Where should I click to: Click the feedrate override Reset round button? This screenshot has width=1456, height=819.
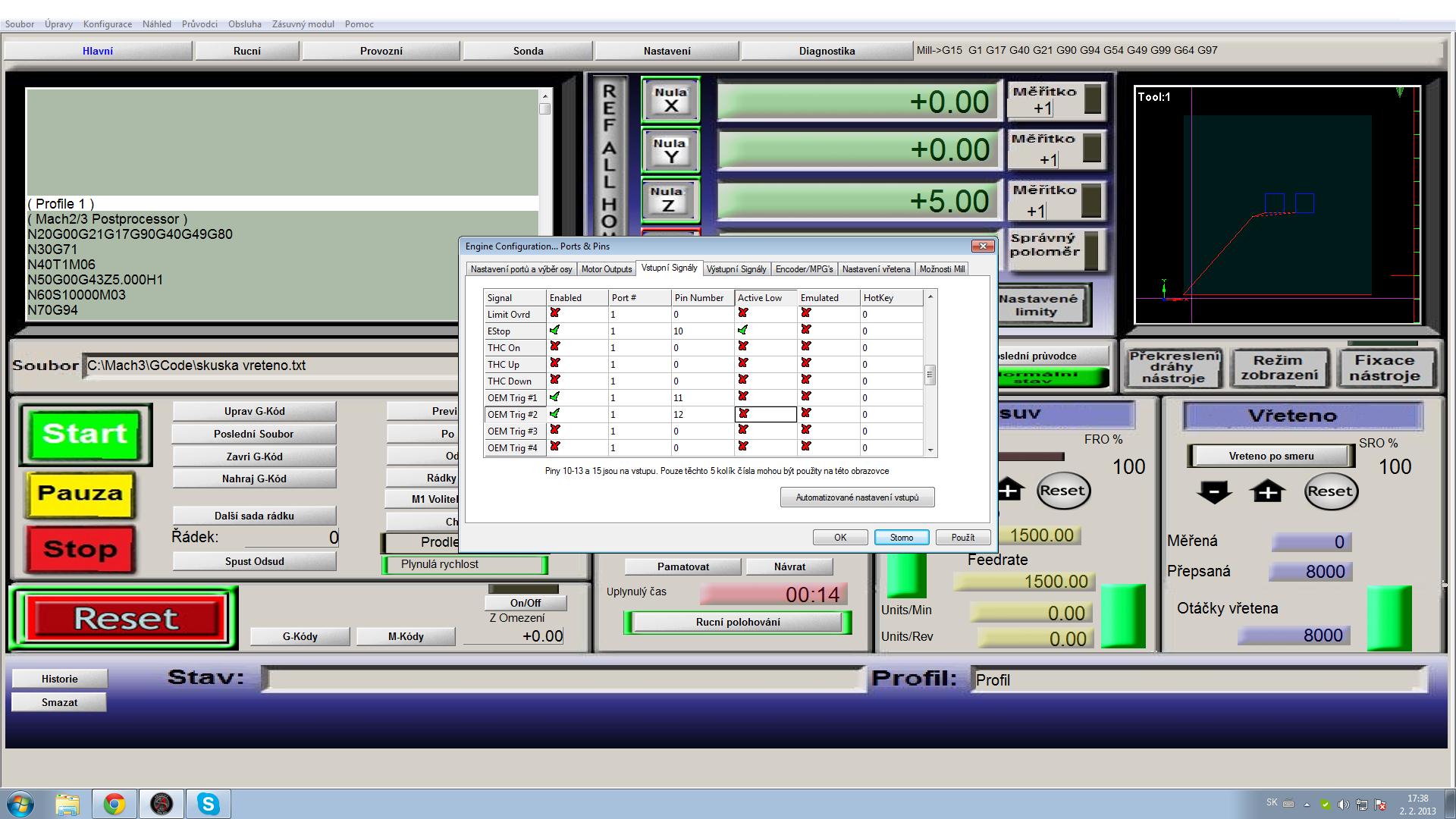(x=1062, y=491)
